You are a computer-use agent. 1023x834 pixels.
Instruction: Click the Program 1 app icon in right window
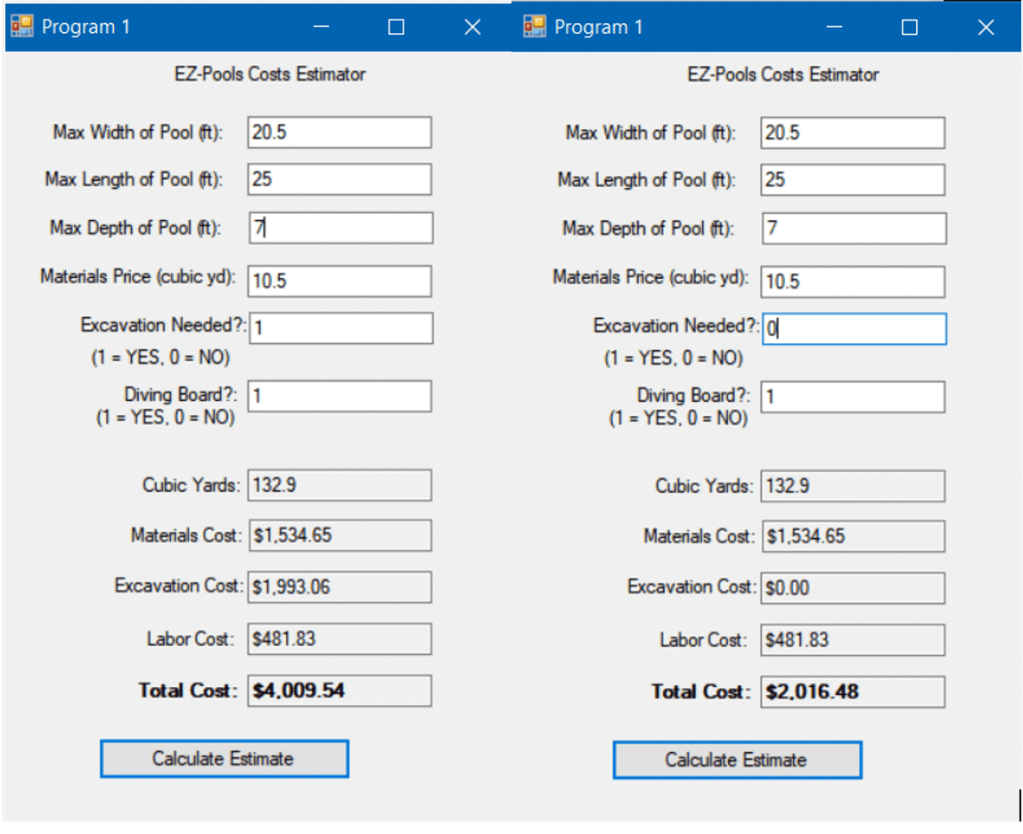[535, 27]
